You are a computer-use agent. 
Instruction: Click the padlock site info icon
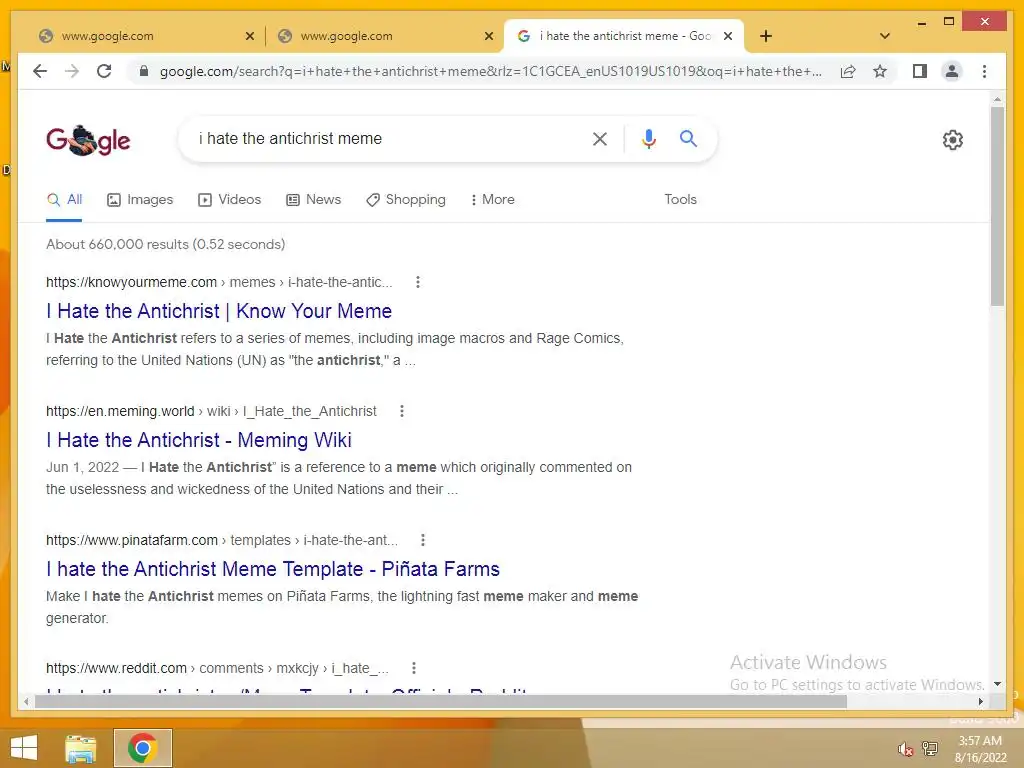(x=144, y=71)
